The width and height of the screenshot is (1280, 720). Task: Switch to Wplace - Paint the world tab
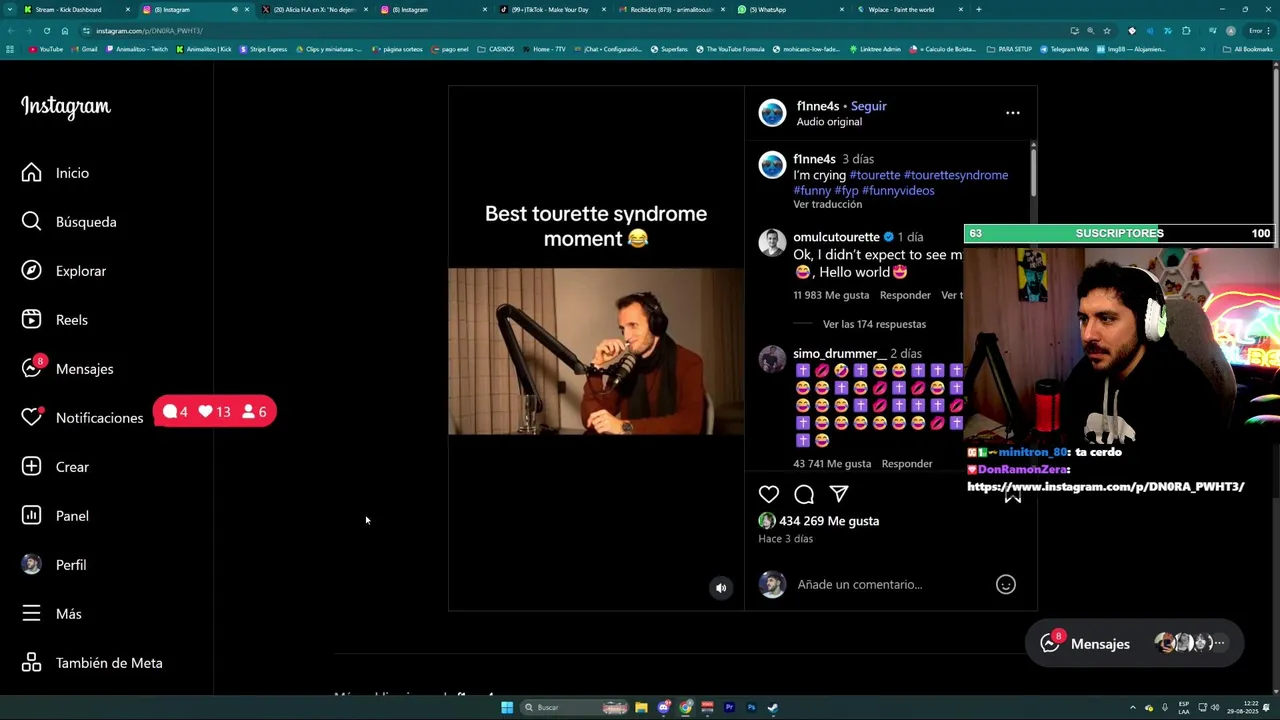910,10
